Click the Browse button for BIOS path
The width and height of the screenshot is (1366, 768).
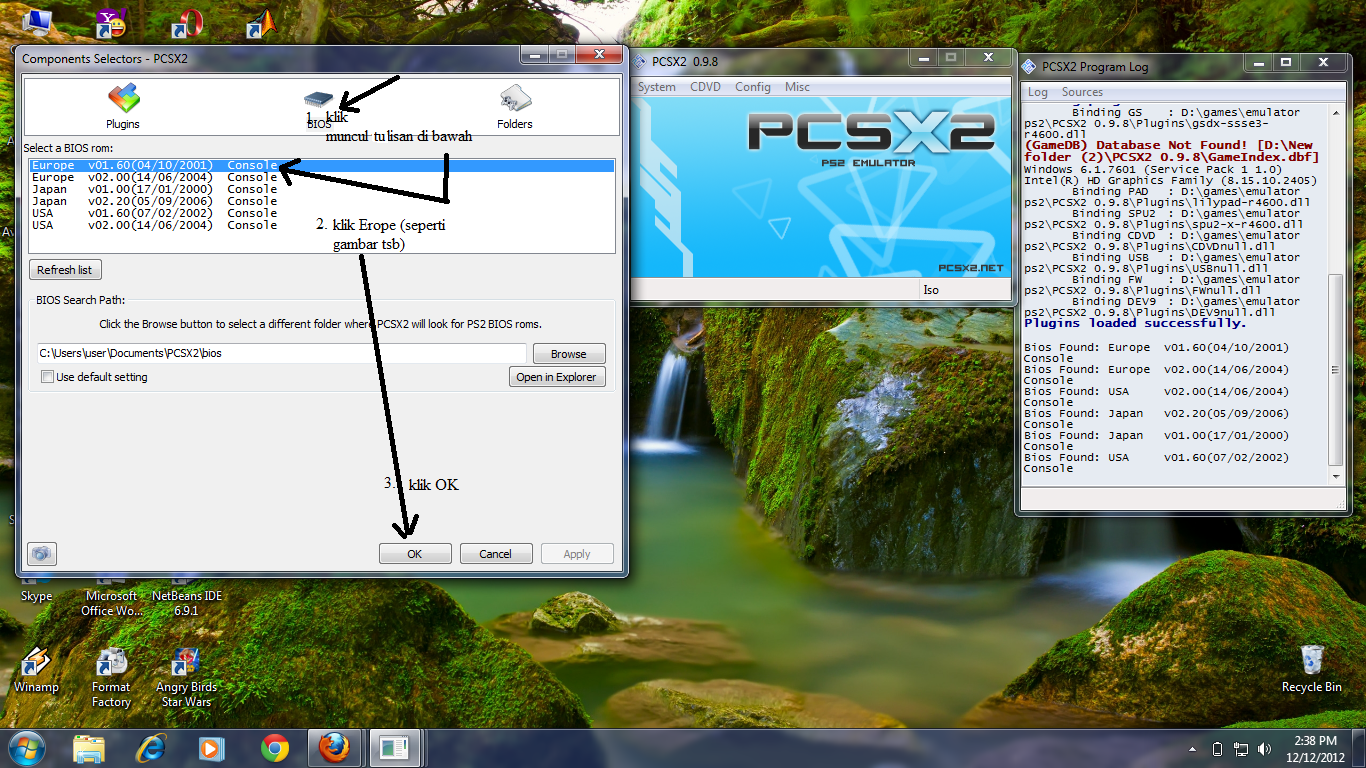pyautogui.click(x=569, y=354)
